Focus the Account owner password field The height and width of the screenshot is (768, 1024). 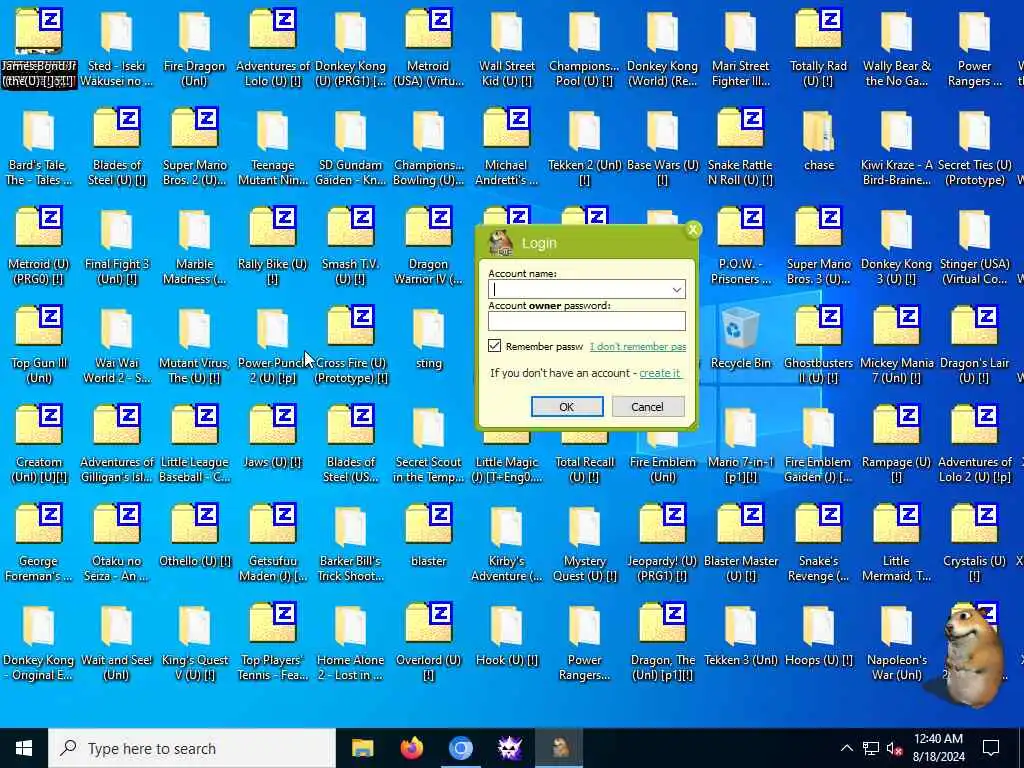point(586,321)
